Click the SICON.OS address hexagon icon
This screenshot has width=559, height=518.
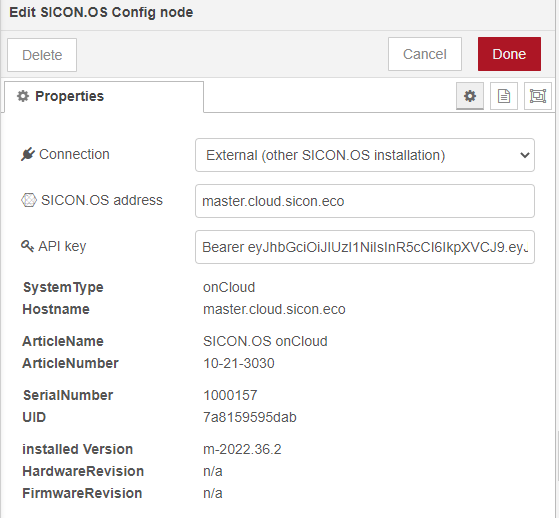coord(29,200)
